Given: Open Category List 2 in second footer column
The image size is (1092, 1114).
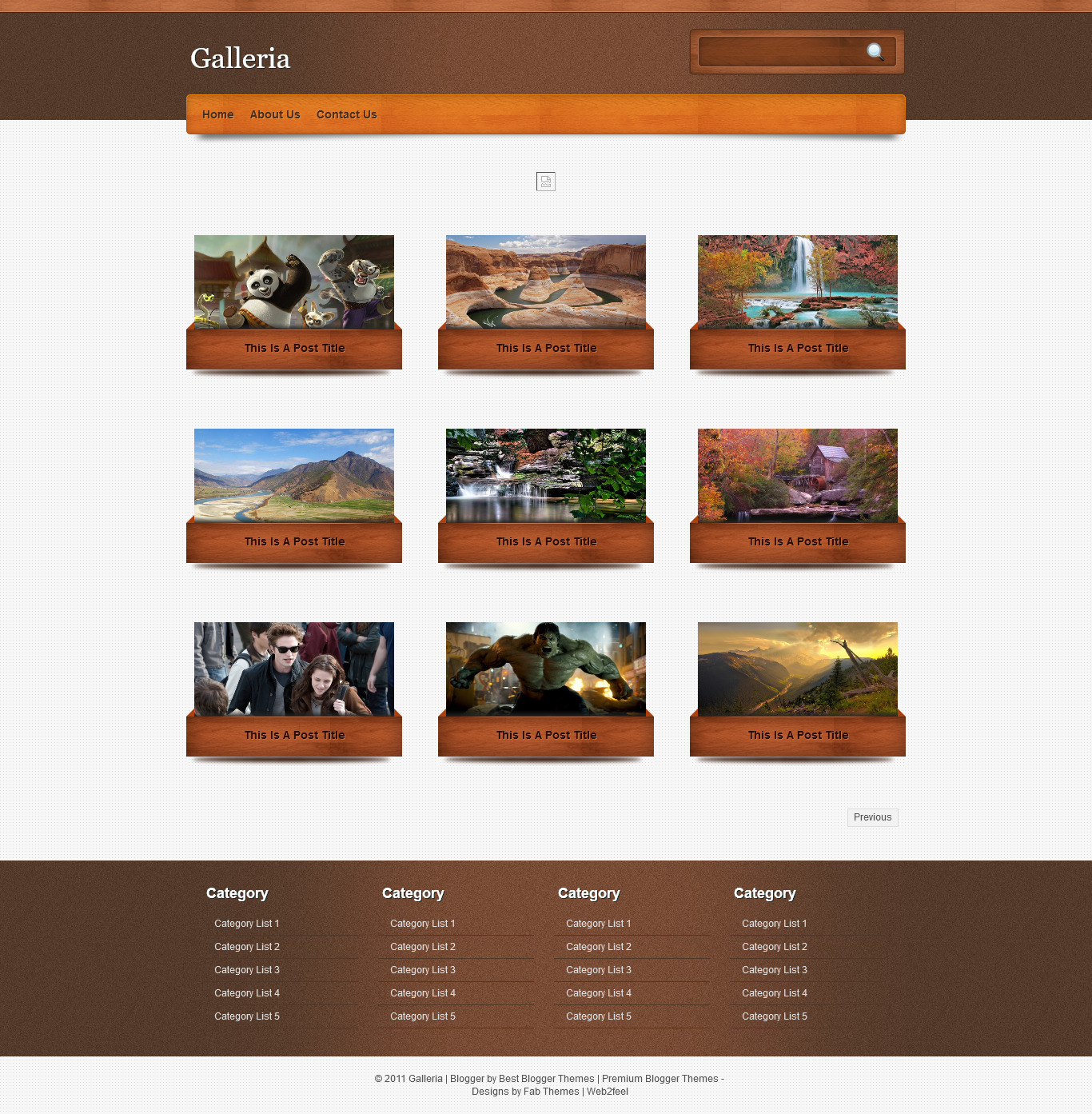Looking at the screenshot, I should pyautogui.click(x=422, y=947).
